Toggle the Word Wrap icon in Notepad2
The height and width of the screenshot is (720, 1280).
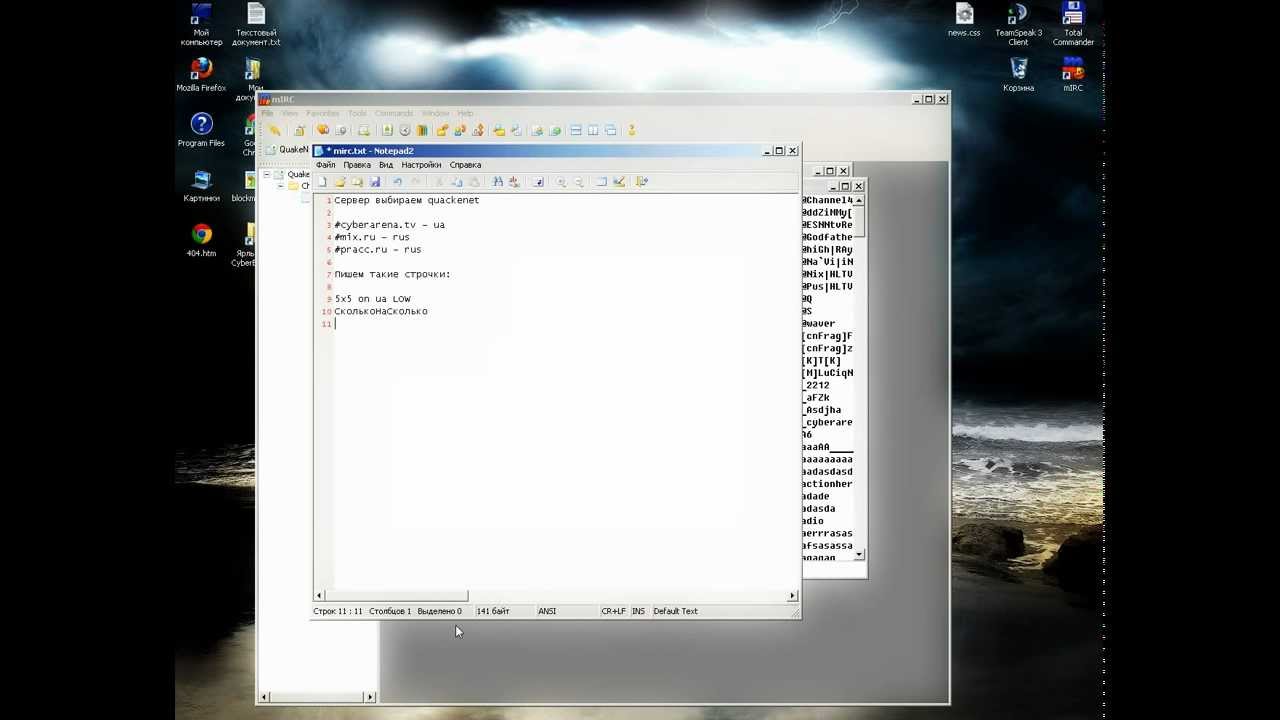coord(538,182)
